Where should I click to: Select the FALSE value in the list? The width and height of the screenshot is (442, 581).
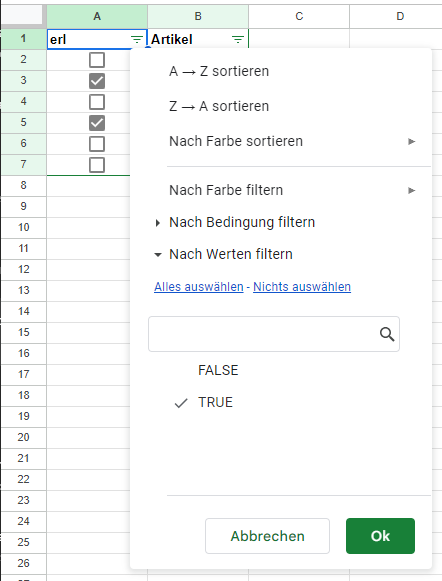click(218, 370)
